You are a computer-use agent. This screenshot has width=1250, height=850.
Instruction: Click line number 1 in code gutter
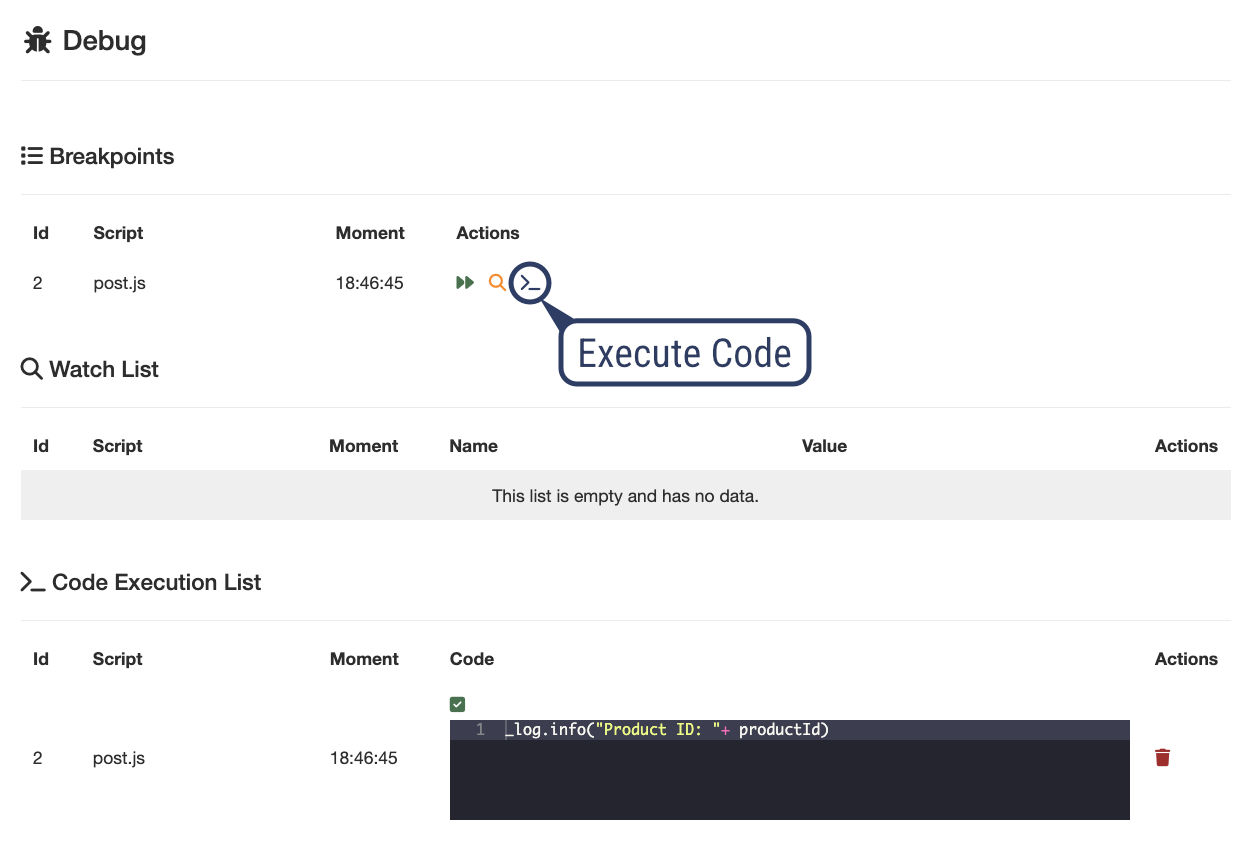[x=480, y=730]
